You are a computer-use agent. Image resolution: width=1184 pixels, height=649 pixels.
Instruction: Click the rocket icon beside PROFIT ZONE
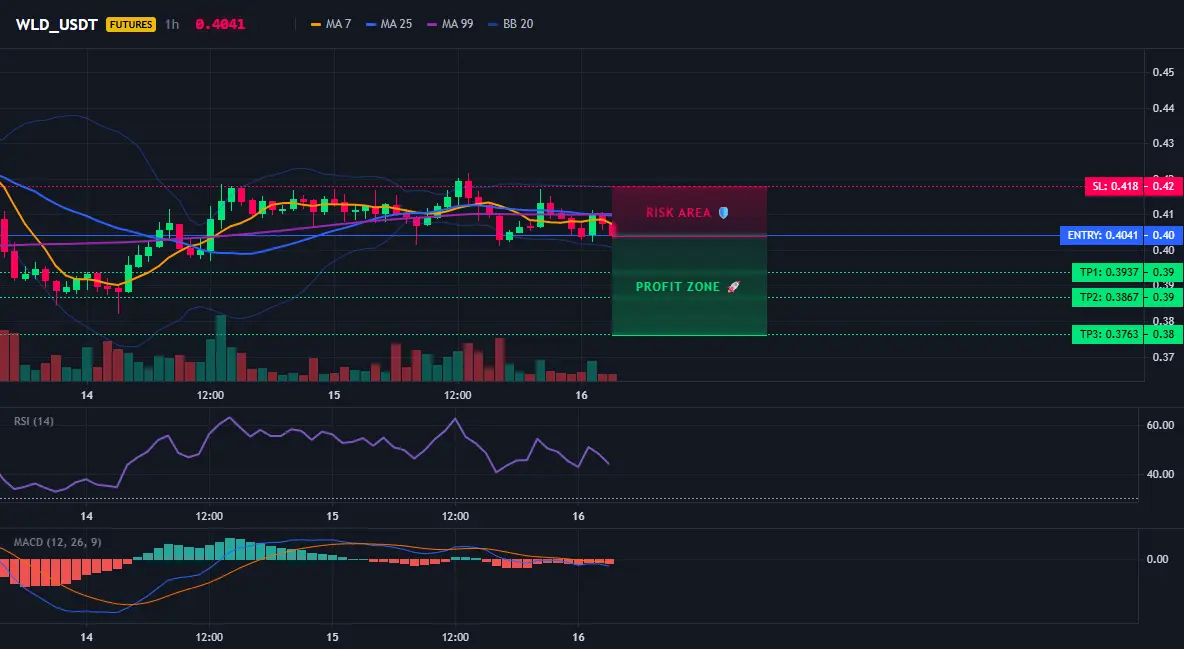click(733, 287)
